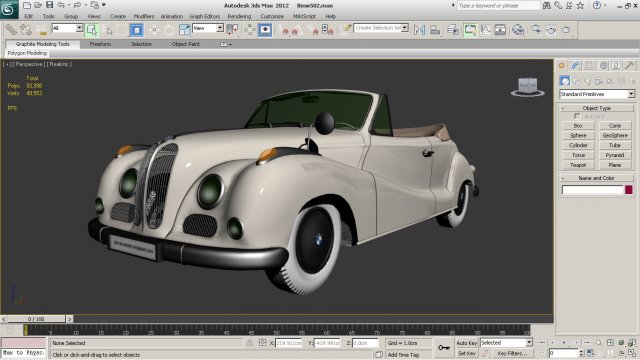This screenshot has height=360, width=640.
Task: Open the Edit menu
Action: (x=29, y=16)
